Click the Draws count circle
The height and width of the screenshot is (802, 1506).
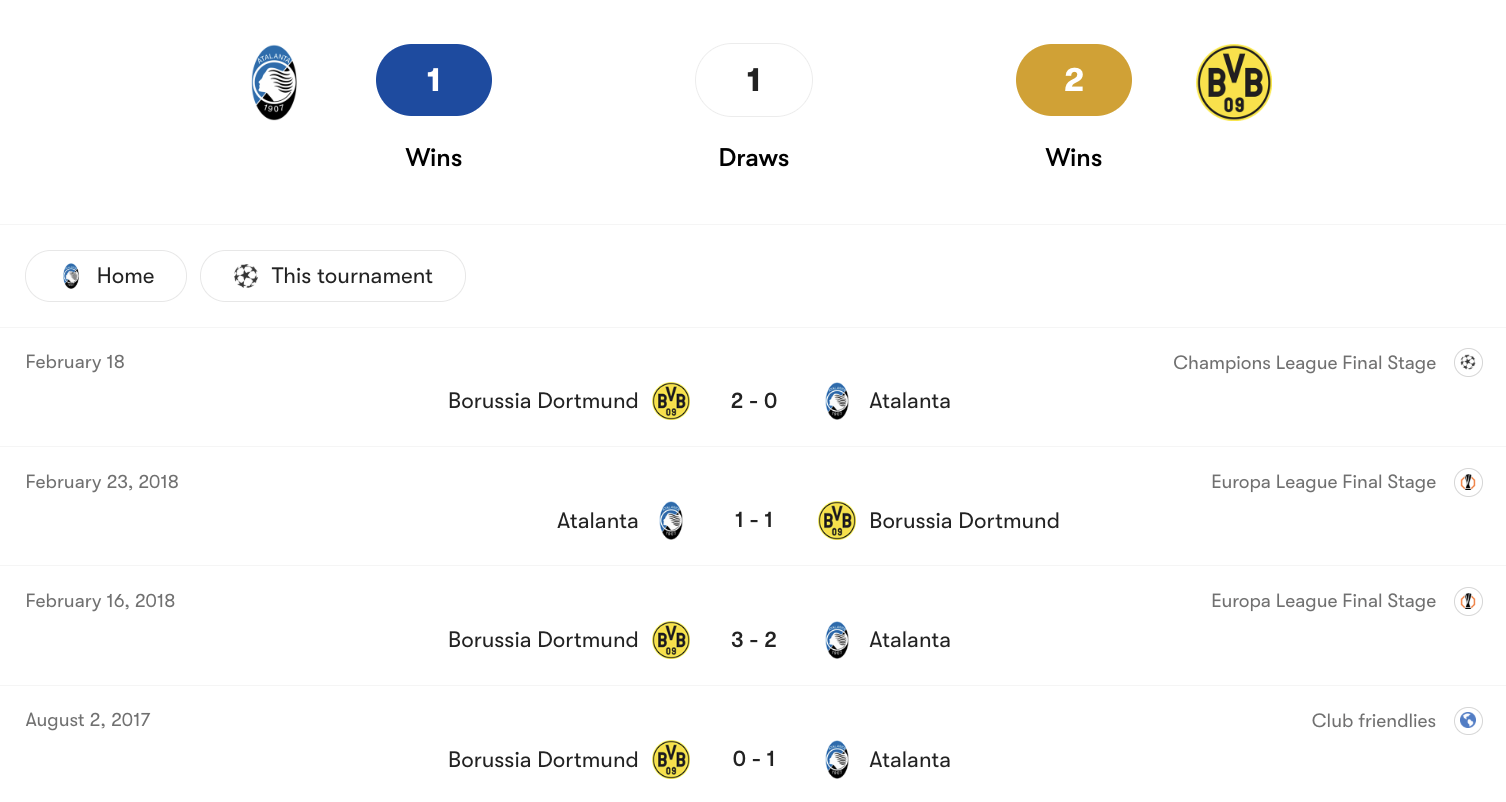tap(753, 80)
